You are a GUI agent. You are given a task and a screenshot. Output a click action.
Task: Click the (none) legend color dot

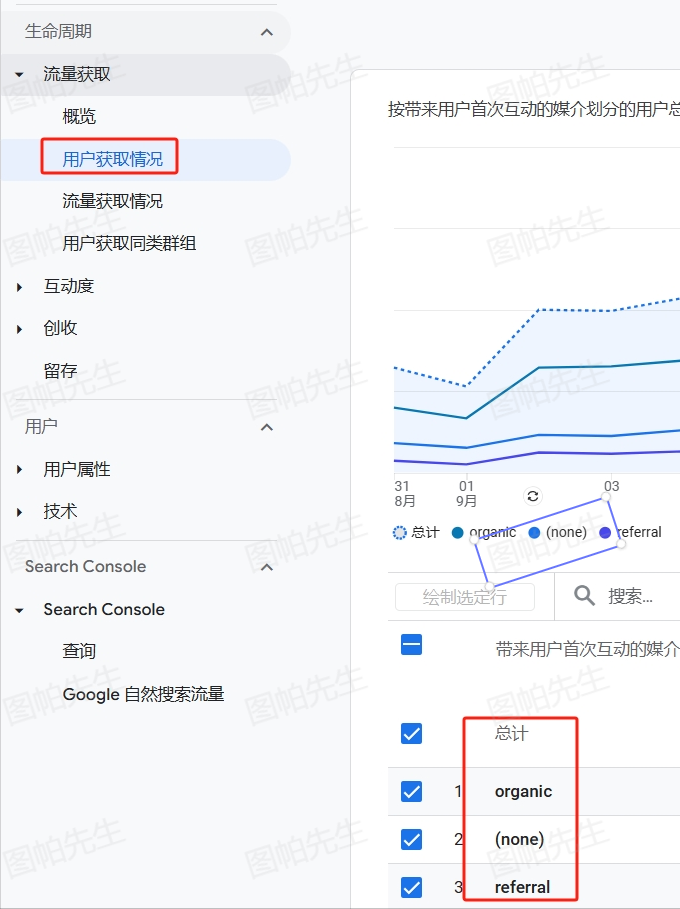(534, 533)
